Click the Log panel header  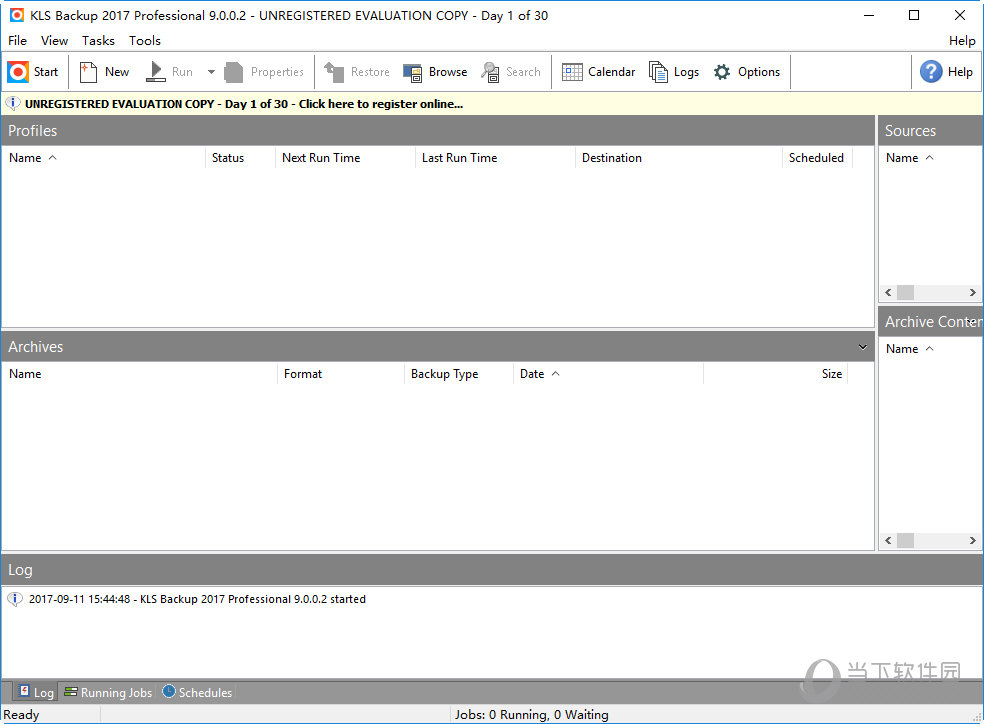coord(492,570)
